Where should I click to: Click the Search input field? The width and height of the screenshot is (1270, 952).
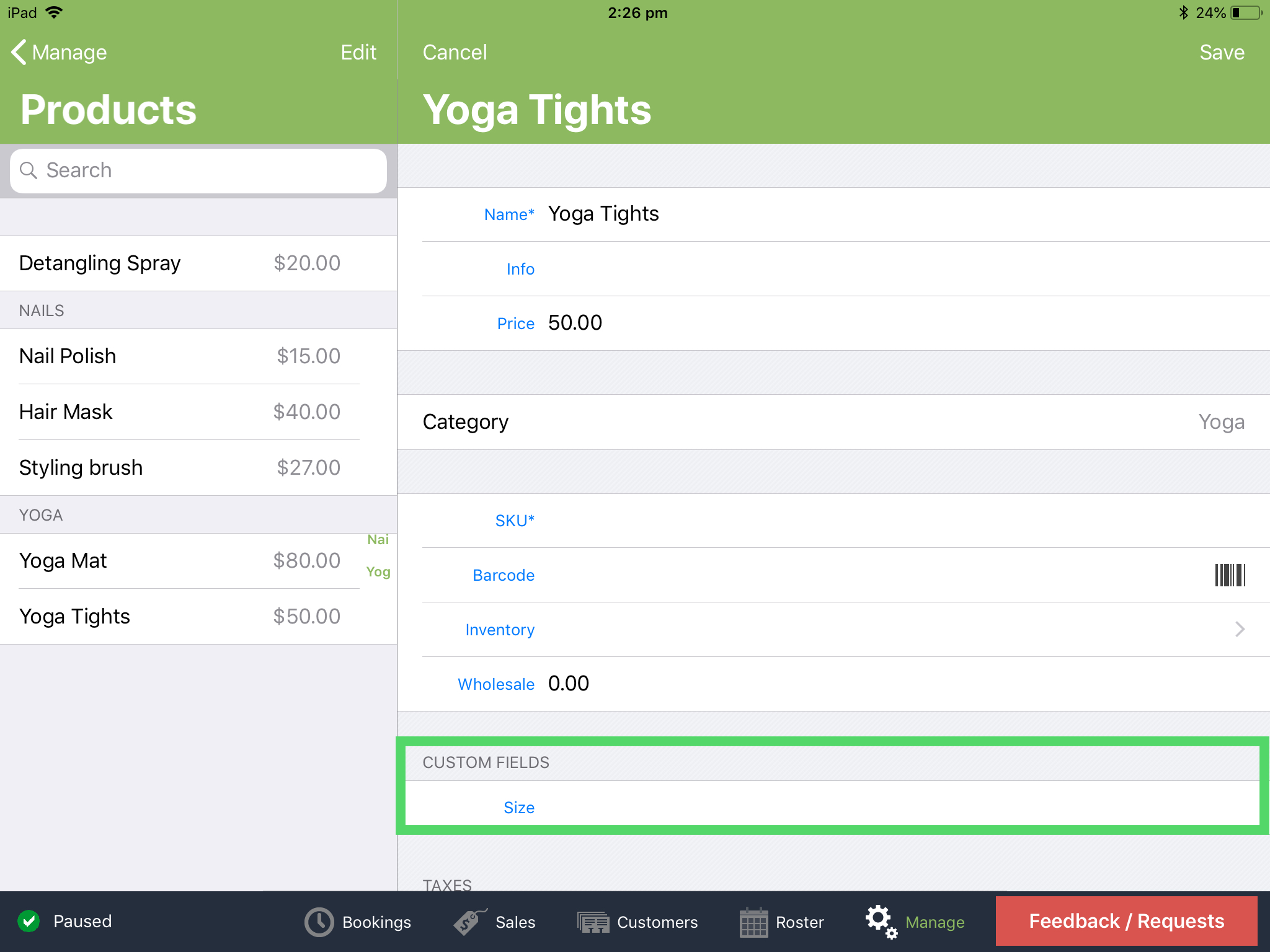(198, 170)
